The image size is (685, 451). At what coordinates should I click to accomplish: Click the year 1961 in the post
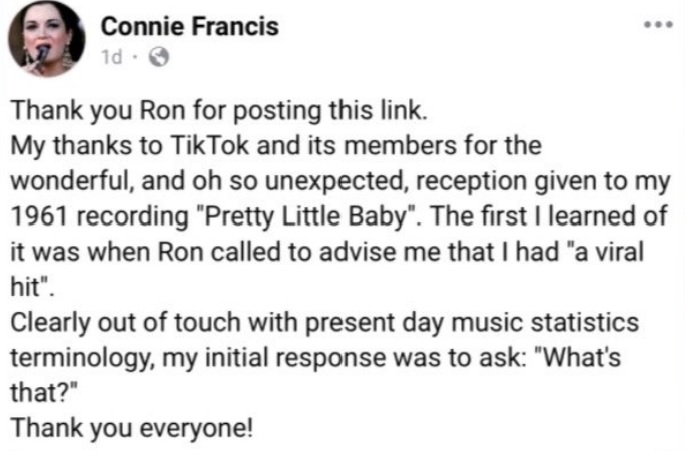click(39, 216)
